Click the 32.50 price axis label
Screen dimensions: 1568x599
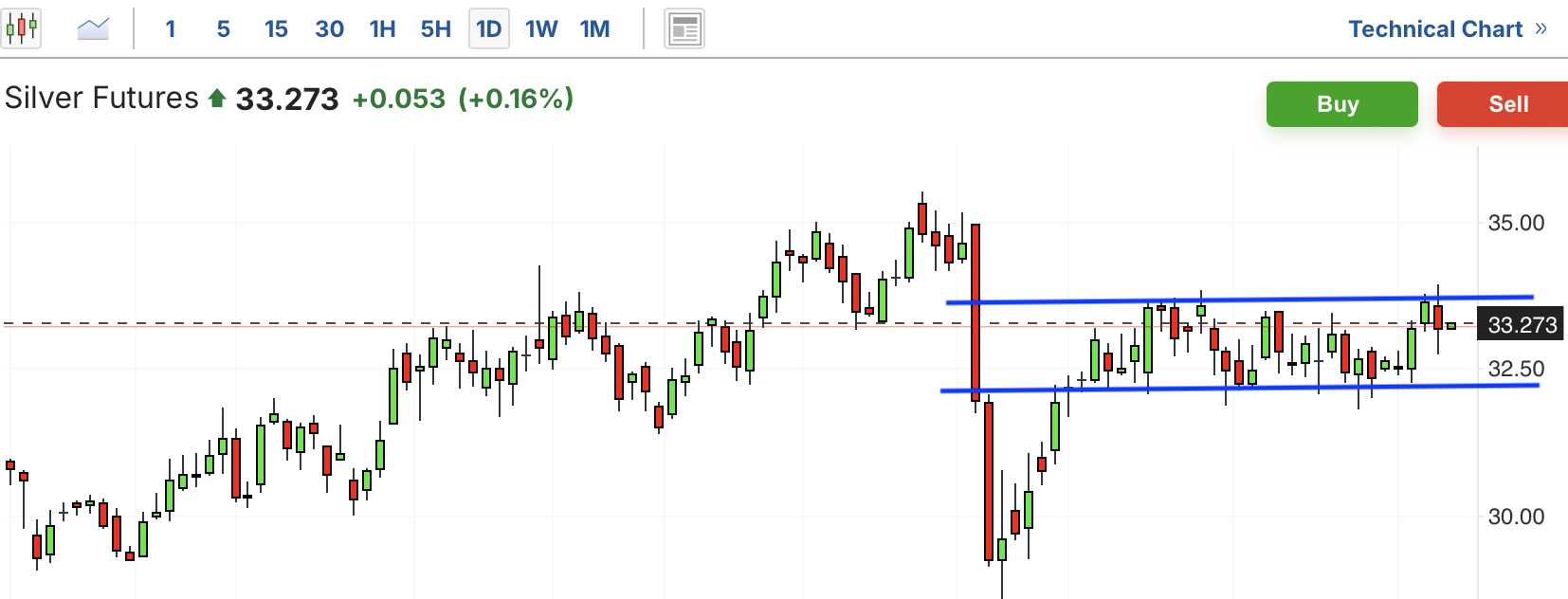[1516, 369]
